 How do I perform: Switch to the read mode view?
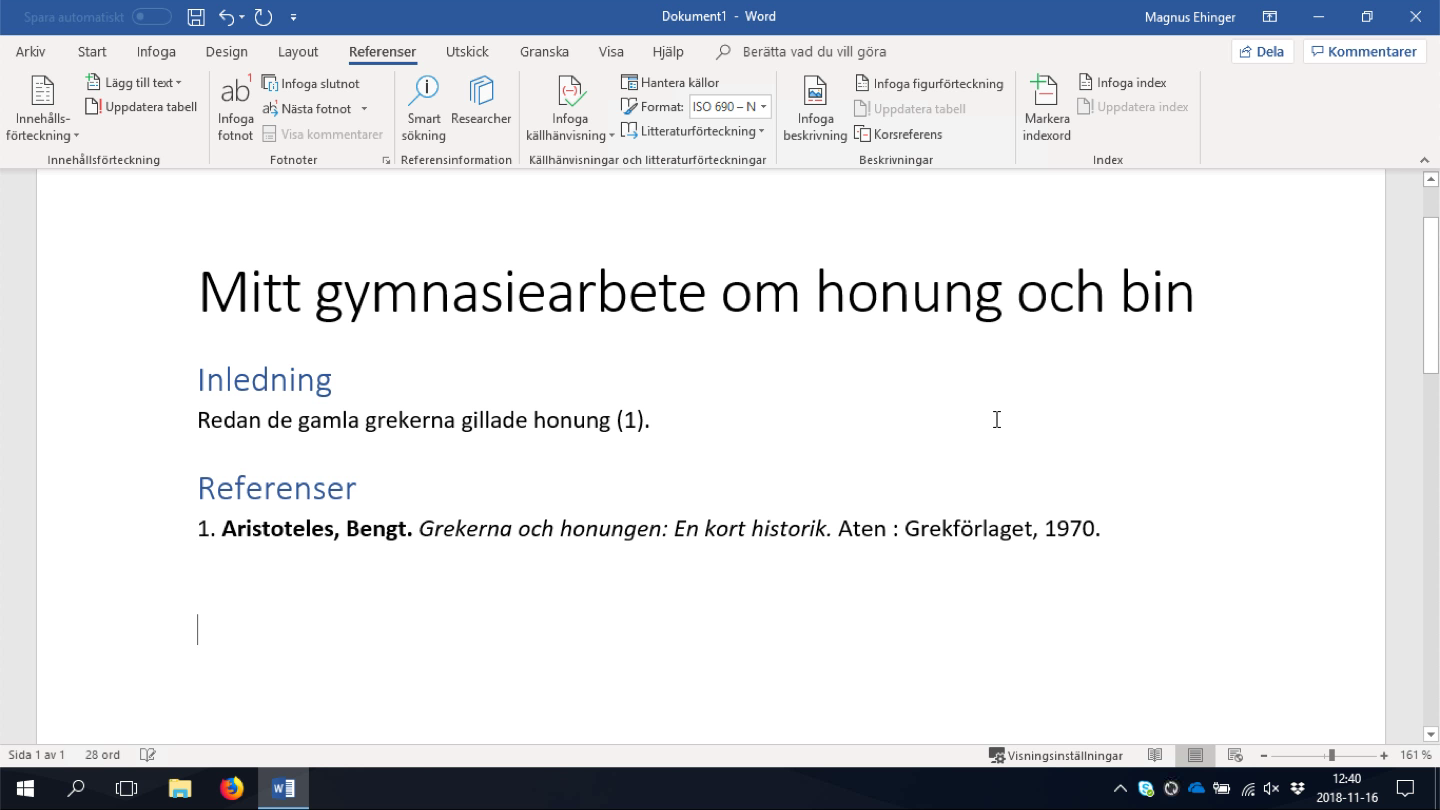click(x=1155, y=755)
